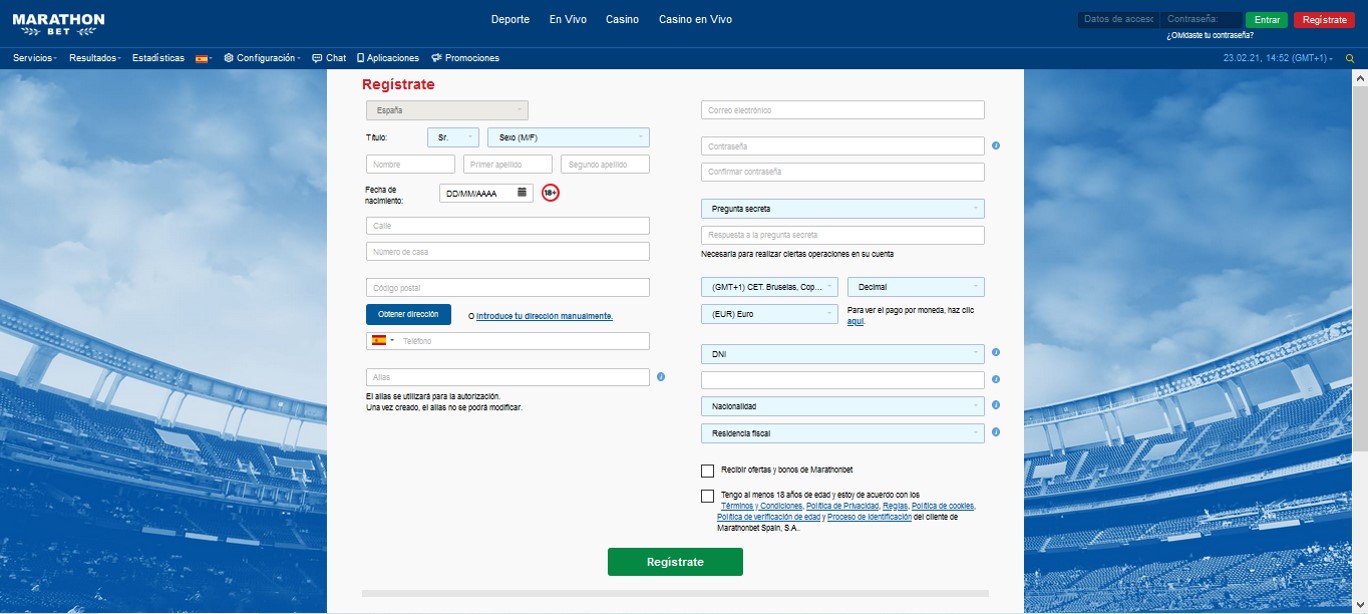Click the info icon beside DNI dropdown
Viewport: 1368px width, 614px height.
pyautogui.click(x=996, y=353)
